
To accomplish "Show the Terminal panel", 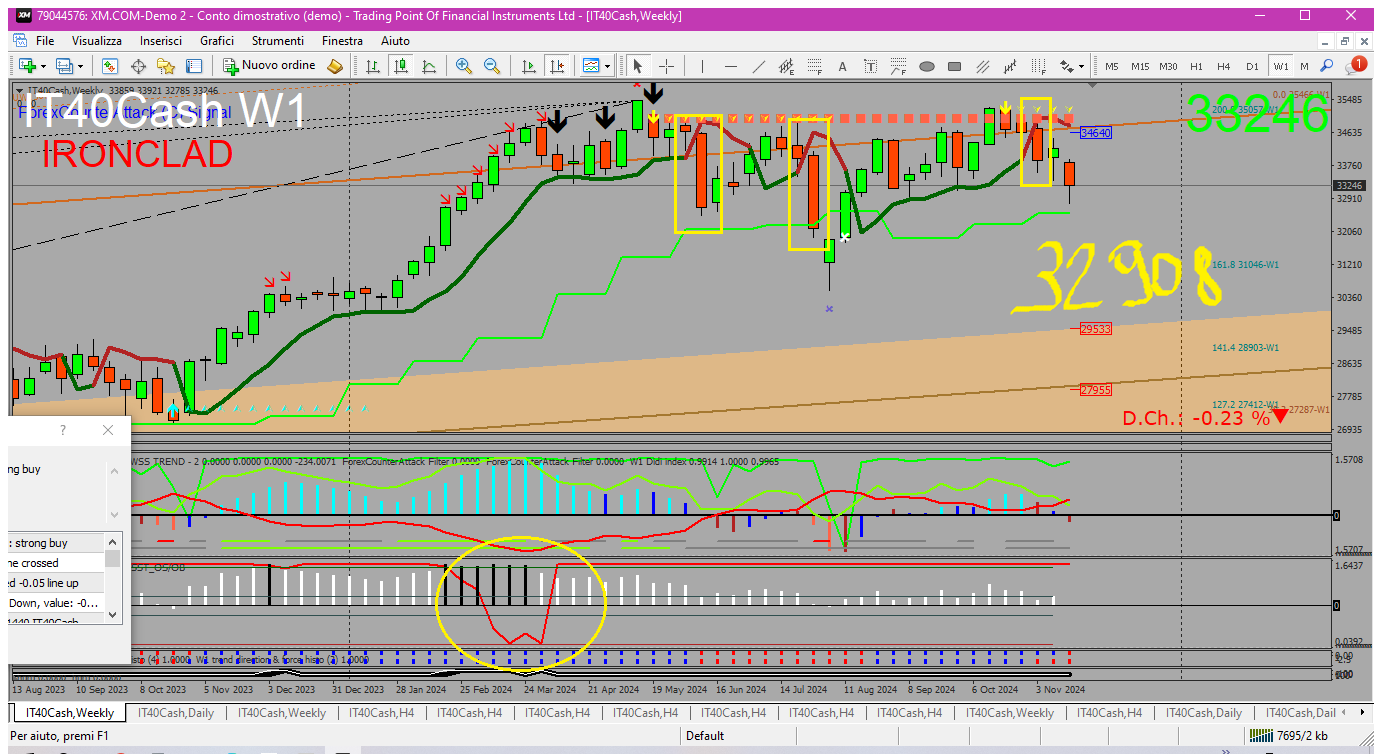I will tap(194, 66).
